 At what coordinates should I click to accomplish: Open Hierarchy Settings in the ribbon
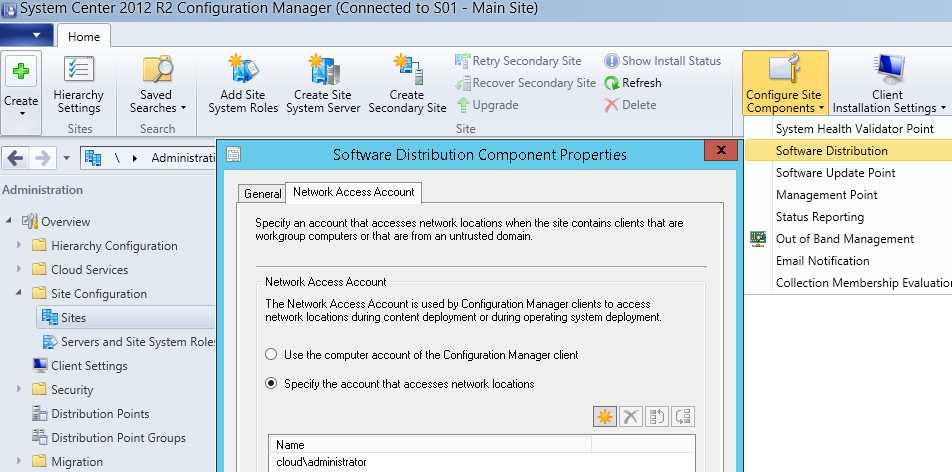point(78,85)
